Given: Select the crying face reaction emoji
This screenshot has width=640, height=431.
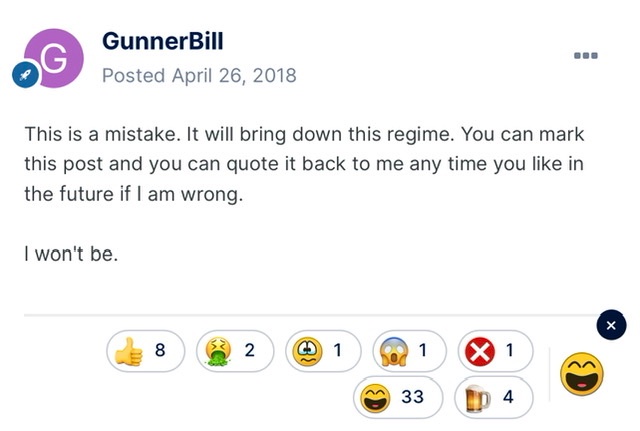Looking at the screenshot, I should [307, 351].
